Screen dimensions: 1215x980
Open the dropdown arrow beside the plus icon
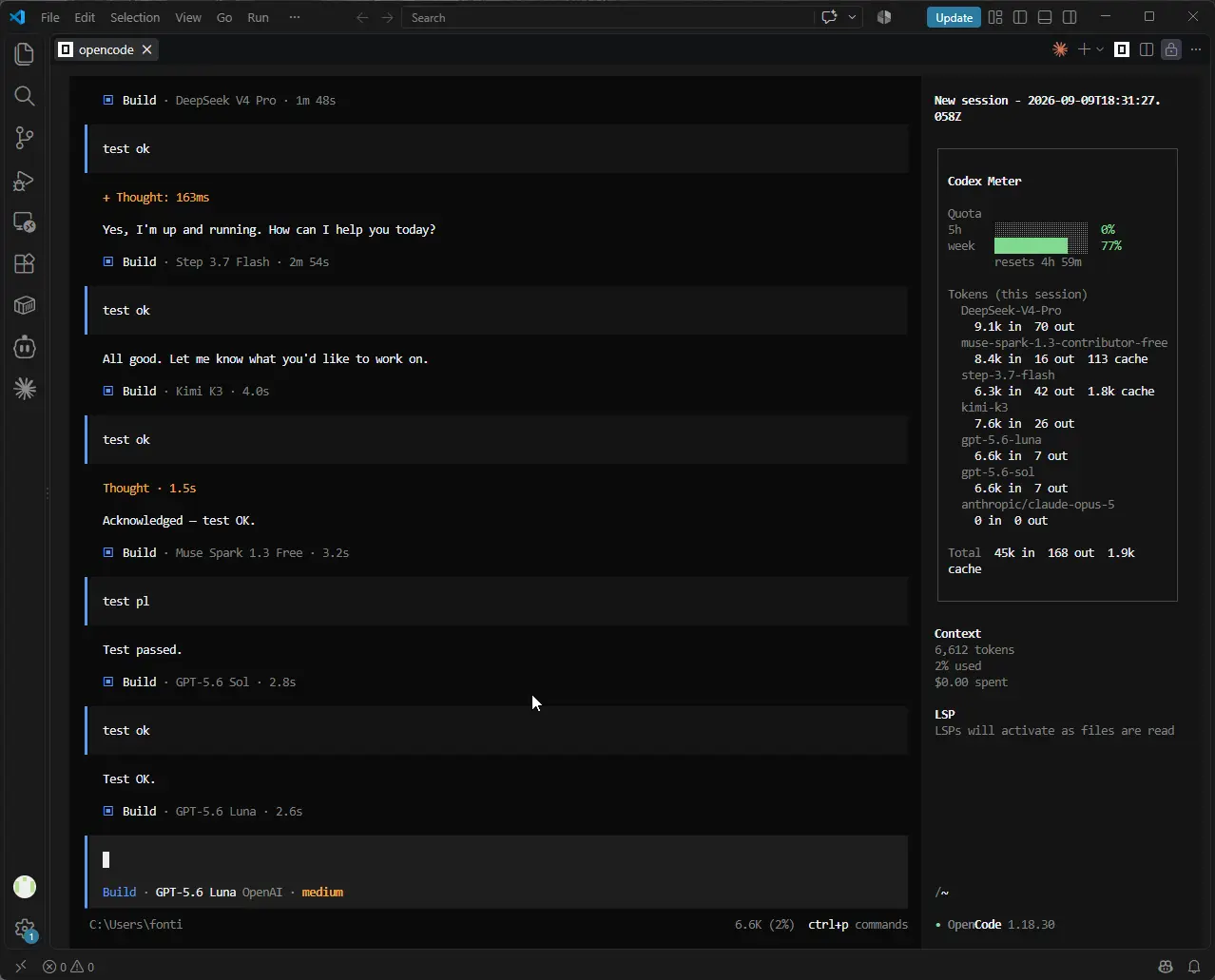point(1100,49)
